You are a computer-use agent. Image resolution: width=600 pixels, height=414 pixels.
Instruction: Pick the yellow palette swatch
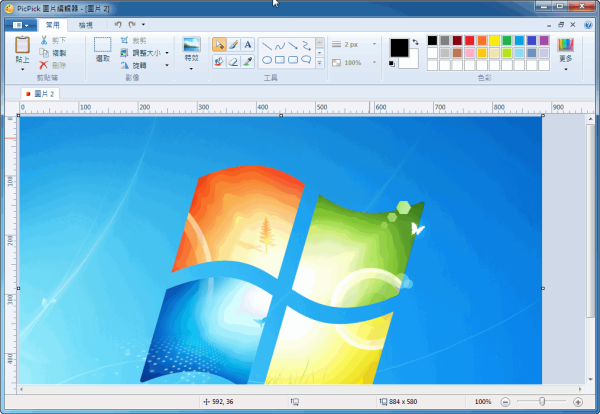(x=494, y=40)
